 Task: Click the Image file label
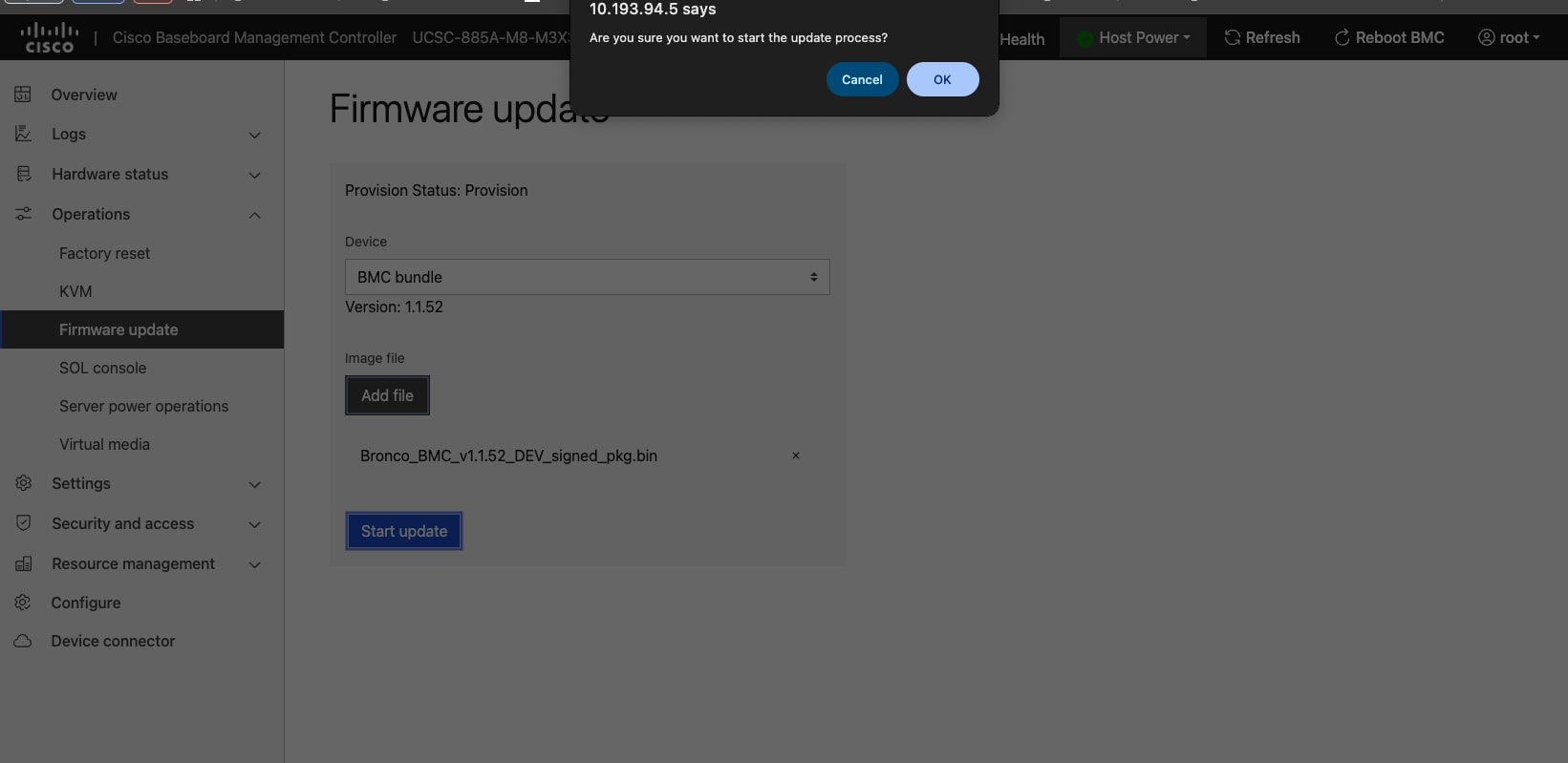point(375,358)
